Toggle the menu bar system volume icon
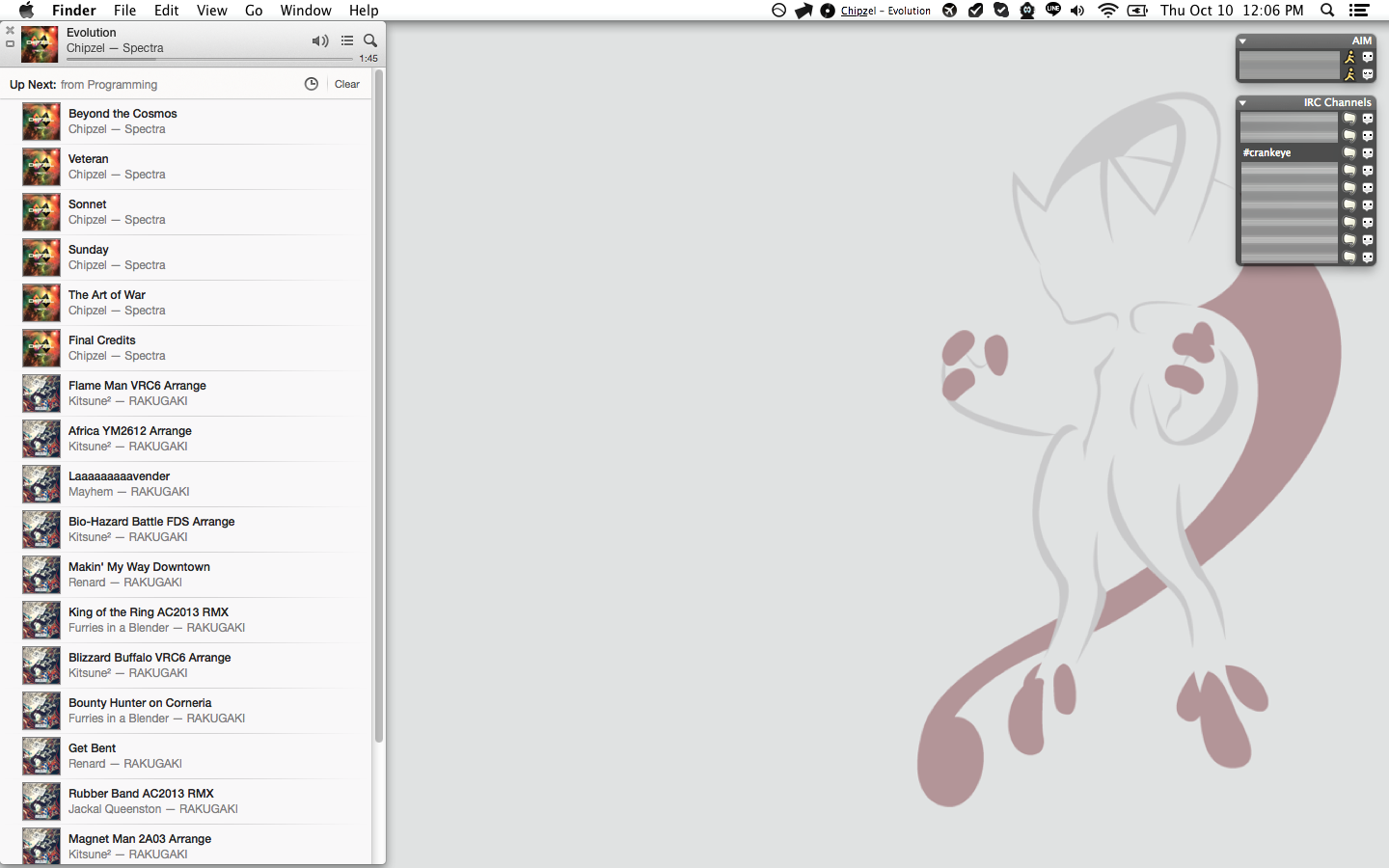Image resolution: width=1389 pixels, height=868 pixels. pyautogui.click(x=1077, y=11)
